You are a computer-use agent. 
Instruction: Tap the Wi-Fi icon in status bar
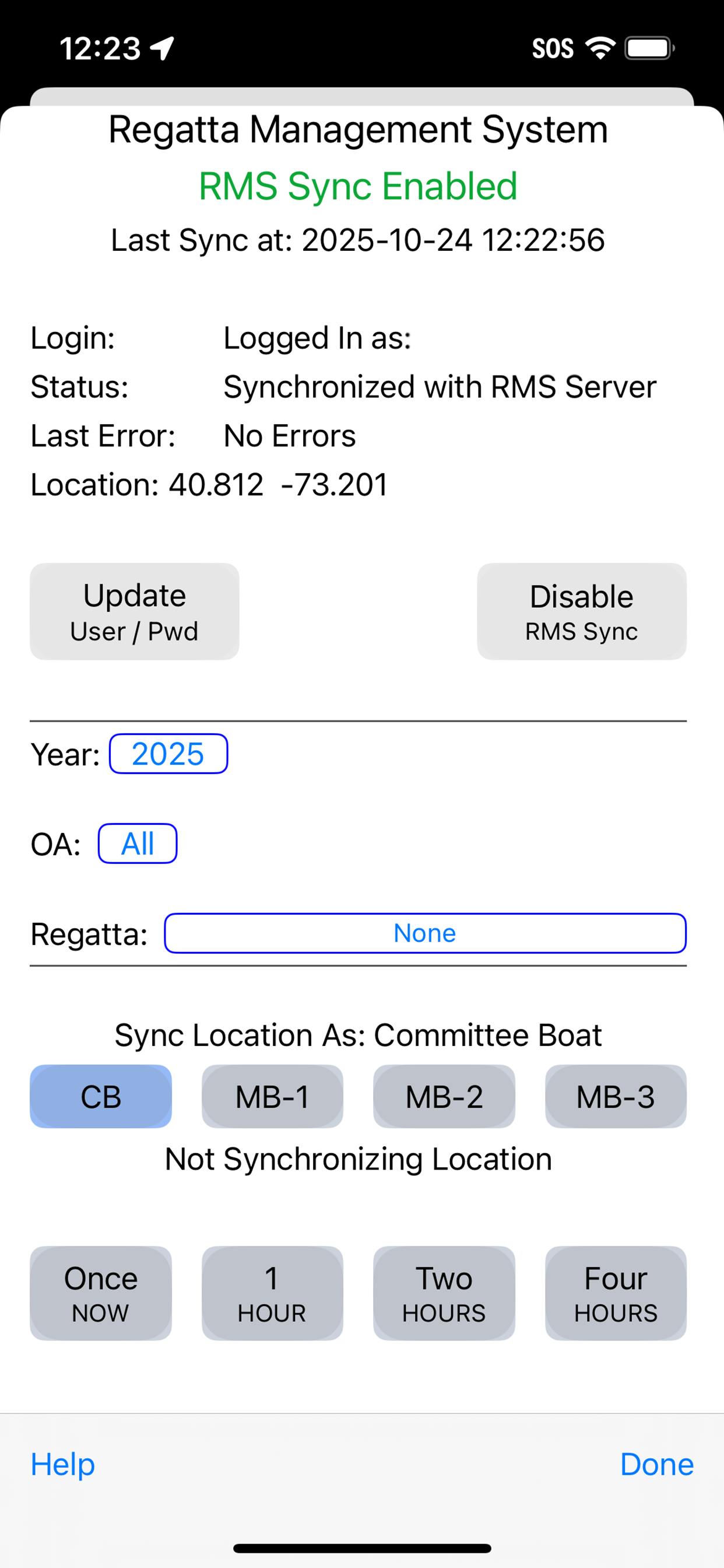click(x=600, y=48)
